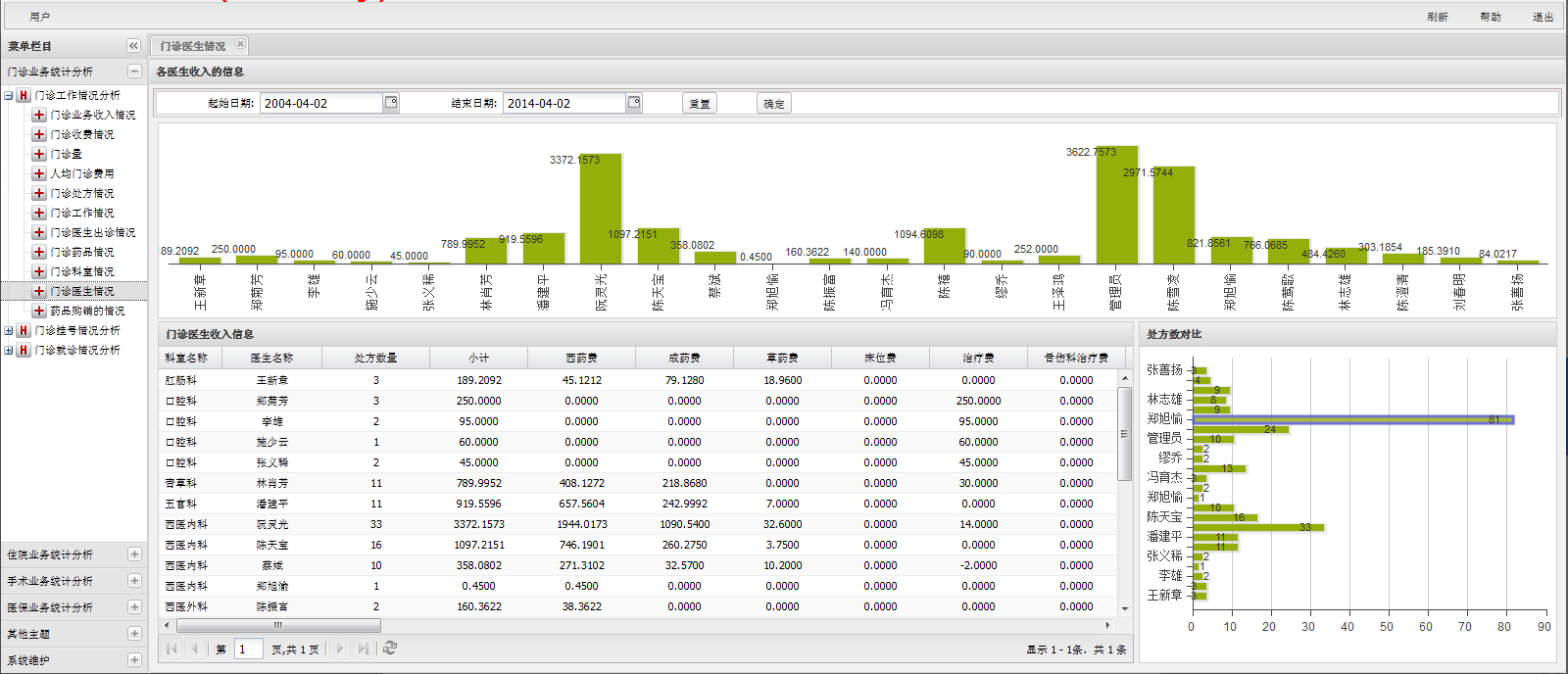Click the 管理员 bar in income chart
This screenshot has height=674, width=1568.
pyautogui.click(x=1116, y=205)
